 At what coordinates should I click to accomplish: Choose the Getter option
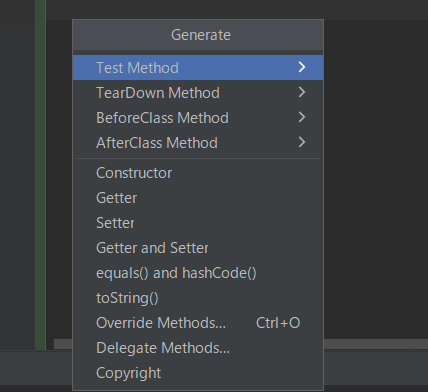(x=198, y=198)
